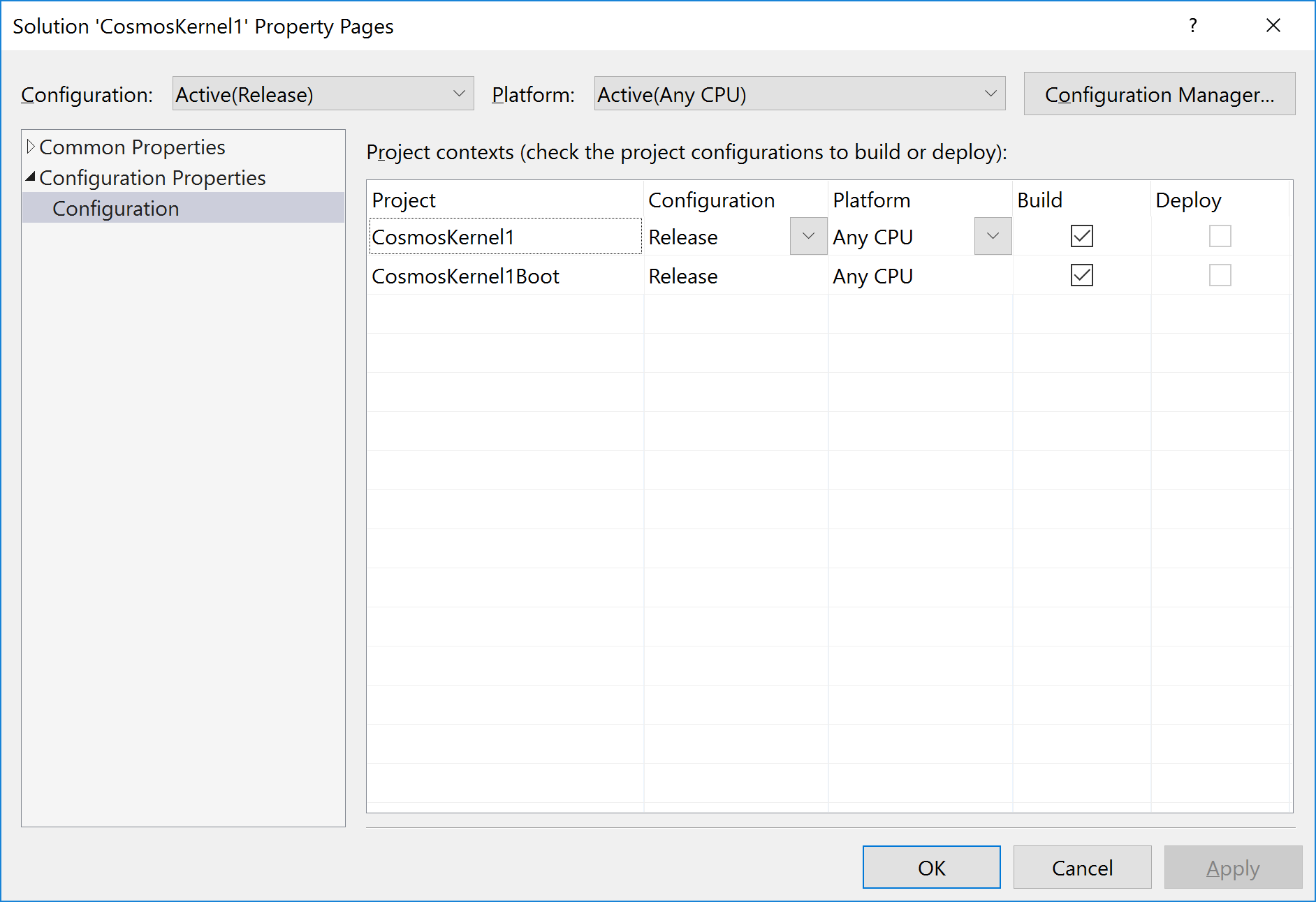Select Configuration under Configuration Properties
This screenshot has height=902, width=1316.
coord(115,207)
